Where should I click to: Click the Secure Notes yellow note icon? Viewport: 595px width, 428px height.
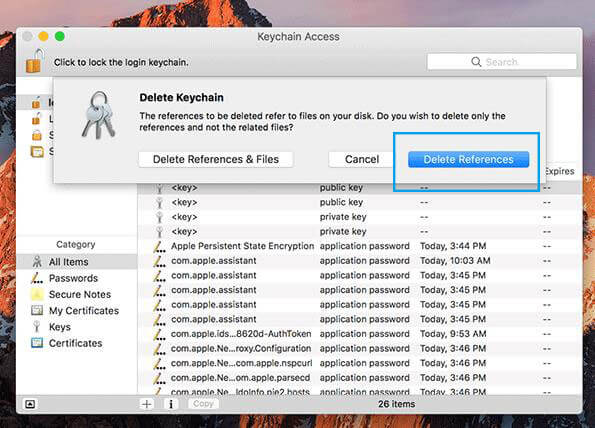tap(37, 294)
